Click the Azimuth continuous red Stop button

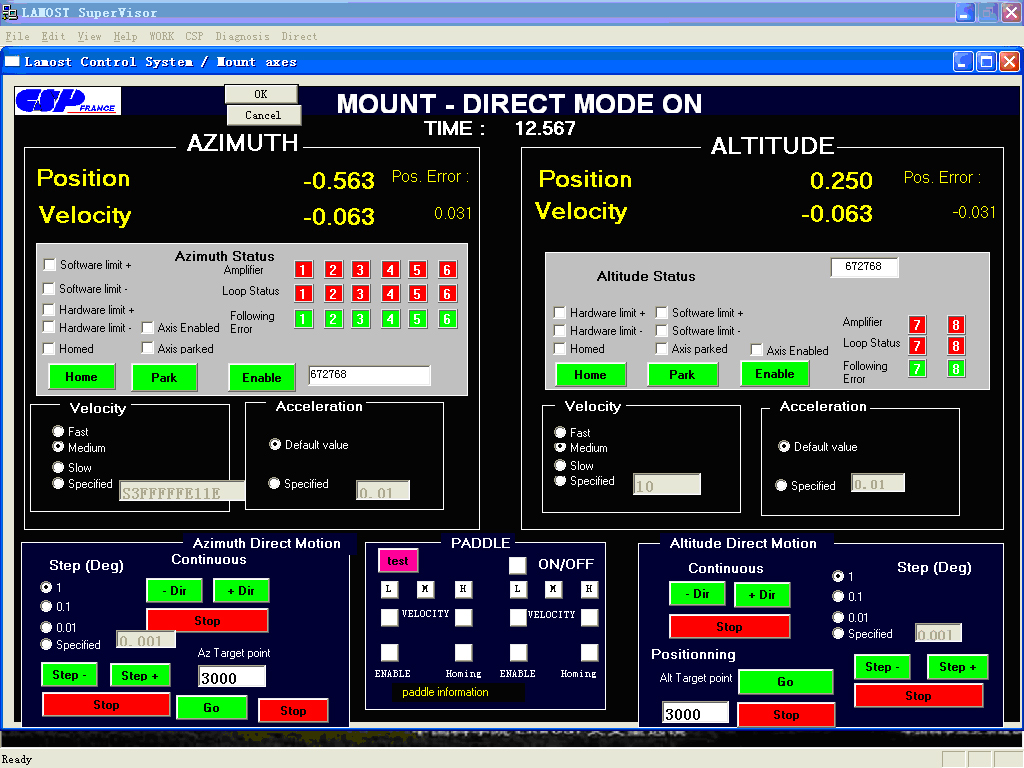point(207,620)
